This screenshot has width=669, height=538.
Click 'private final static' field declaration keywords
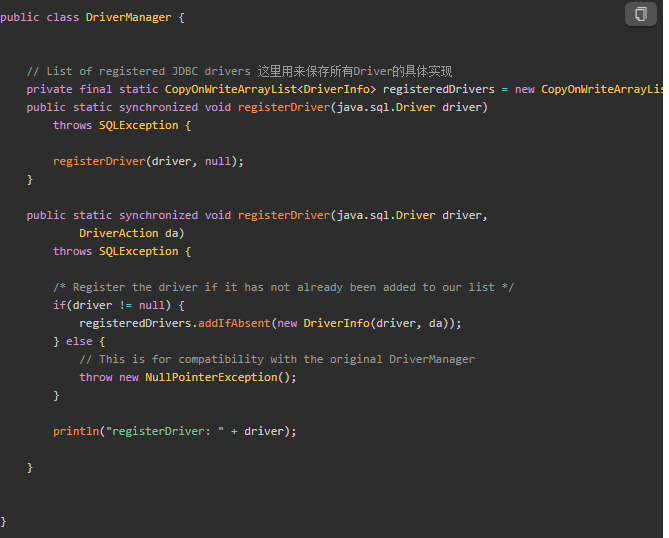click(x=92, y=89)
